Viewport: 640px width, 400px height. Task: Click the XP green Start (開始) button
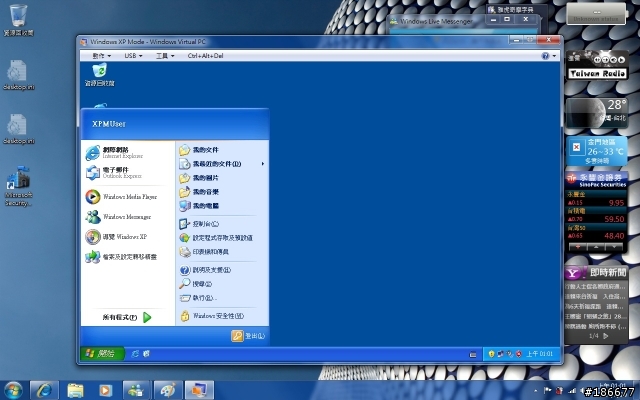pos(102,353)
